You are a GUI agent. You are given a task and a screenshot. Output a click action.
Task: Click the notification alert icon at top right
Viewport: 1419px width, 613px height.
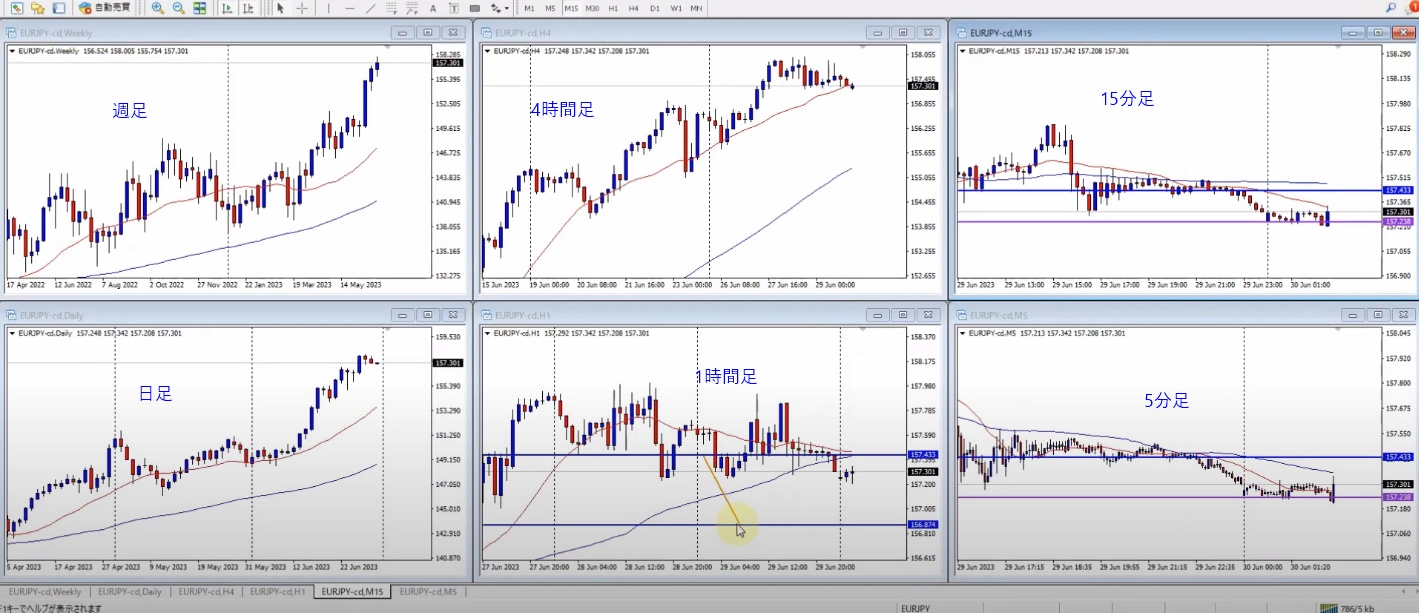point(1411,8)
